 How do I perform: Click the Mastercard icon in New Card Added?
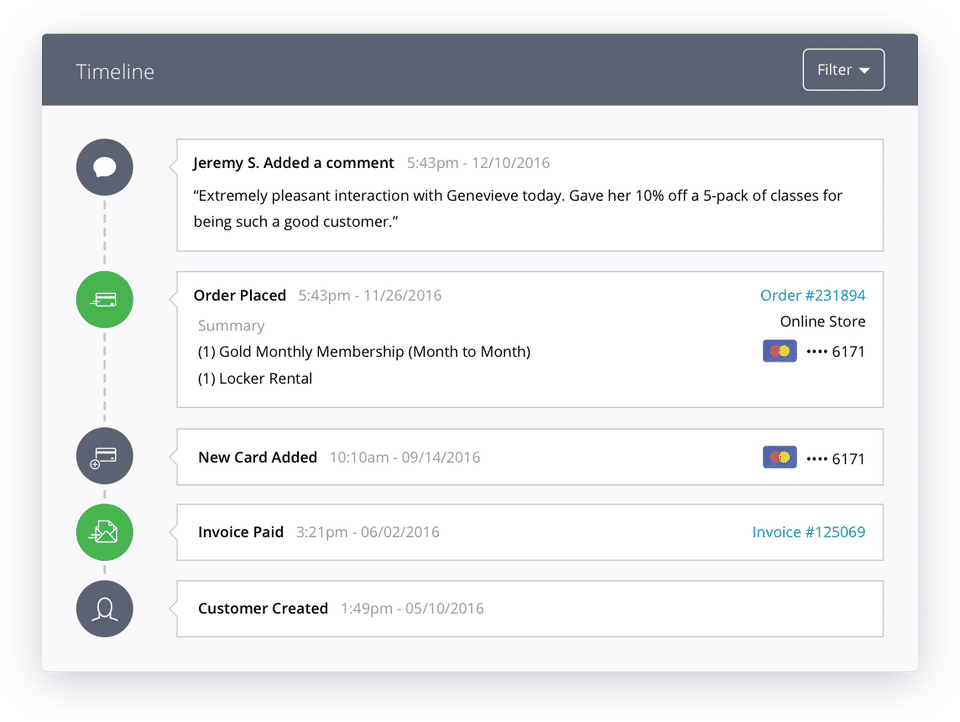pyautogui.click(x=779, y=457)
